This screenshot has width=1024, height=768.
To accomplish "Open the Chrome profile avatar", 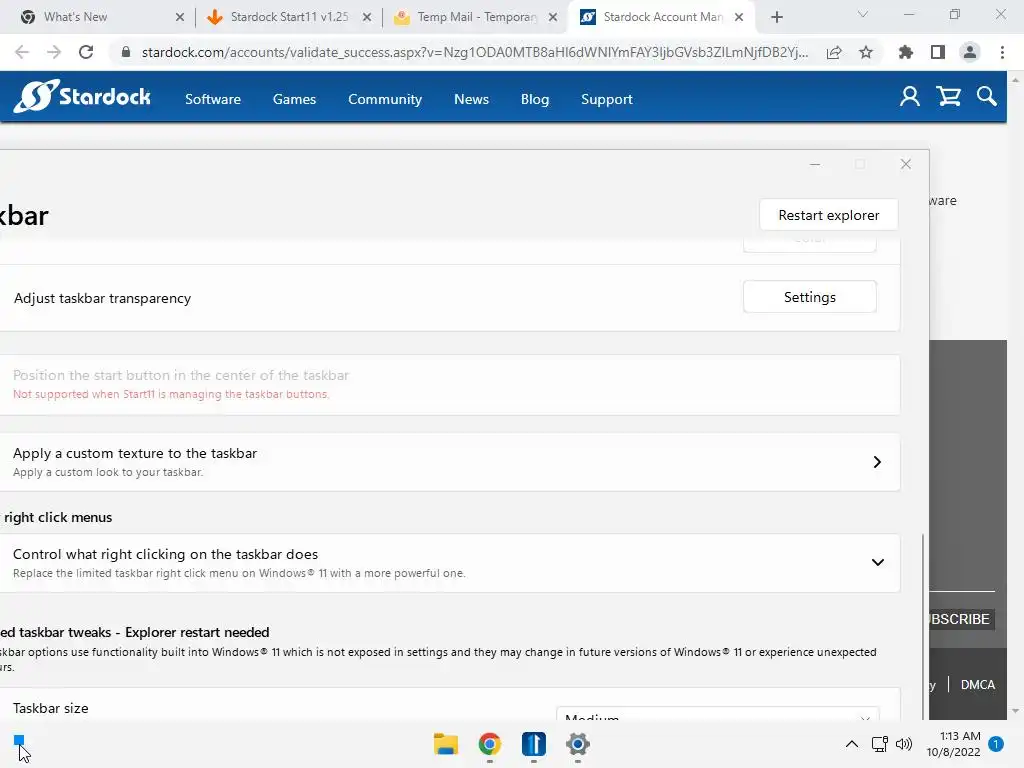I will pyautogui.click(x=970, y=52).
